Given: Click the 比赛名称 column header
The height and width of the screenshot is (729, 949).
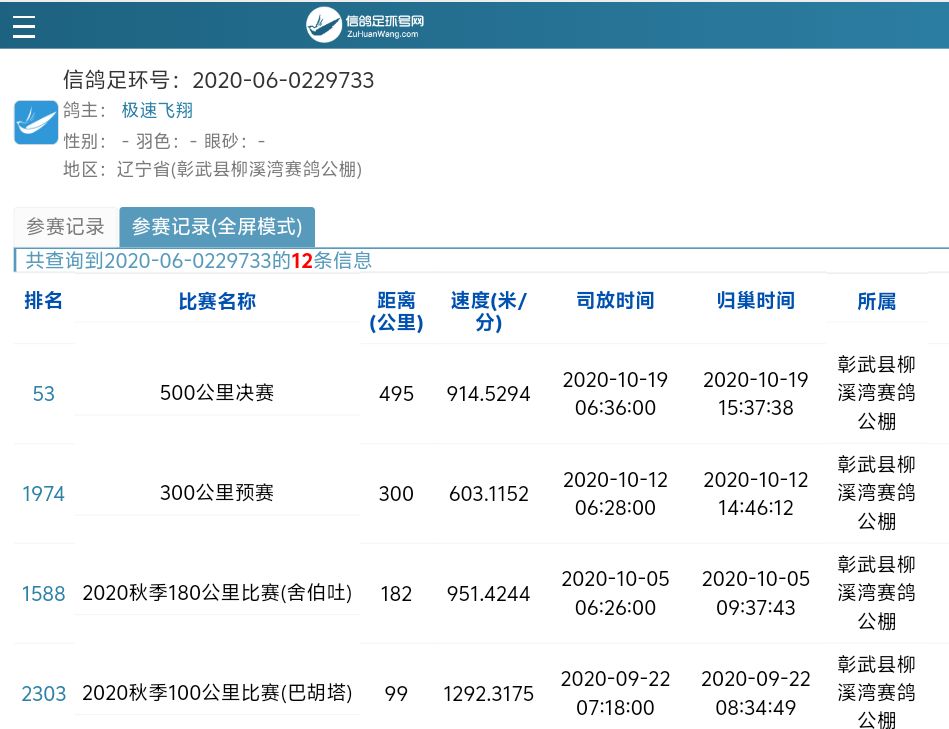Looking at the screenshot, I should 217,301.
